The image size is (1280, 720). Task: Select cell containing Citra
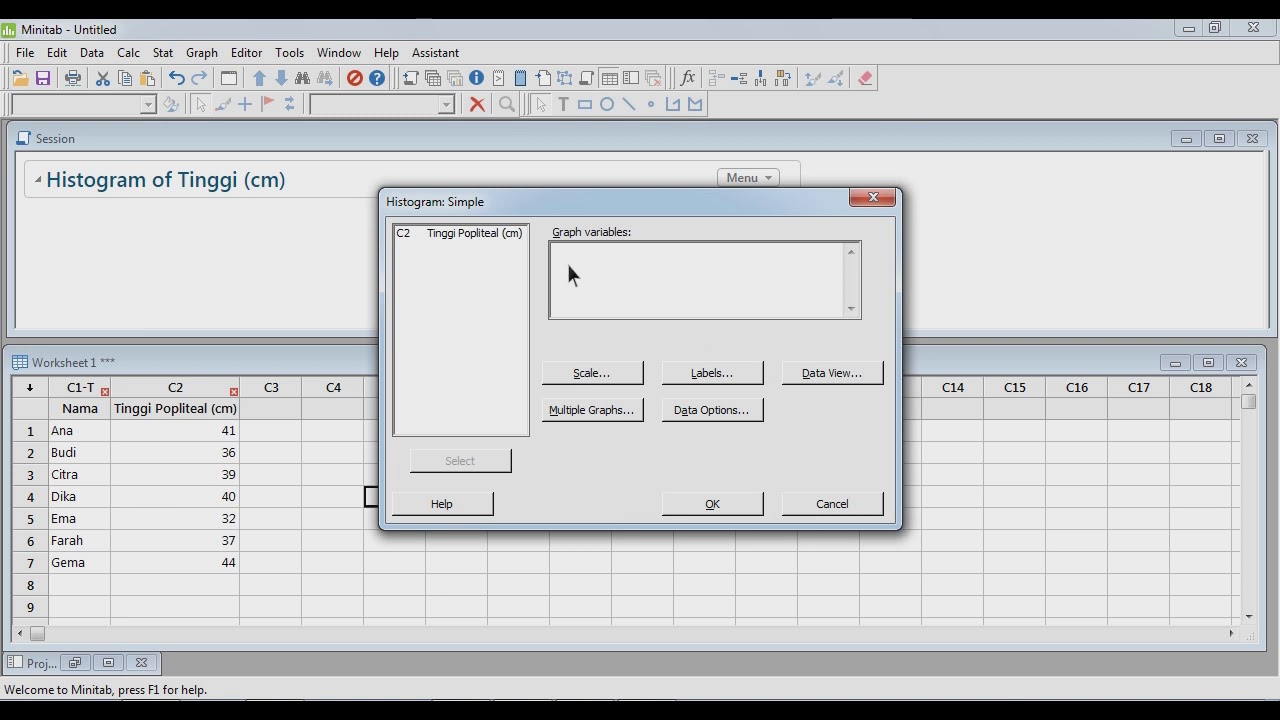pos(80,475)
